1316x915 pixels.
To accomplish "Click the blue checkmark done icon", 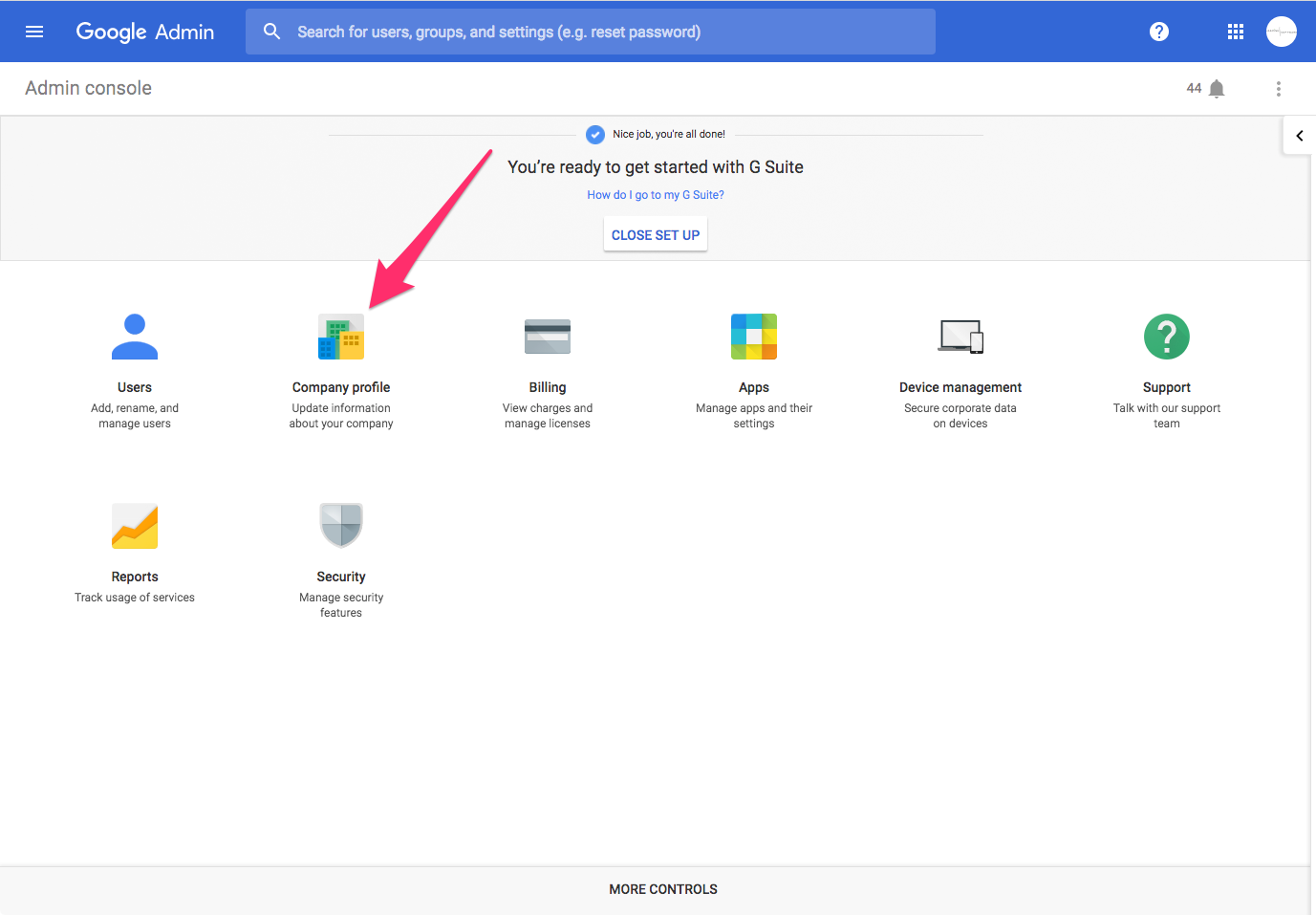I will 595,135.
